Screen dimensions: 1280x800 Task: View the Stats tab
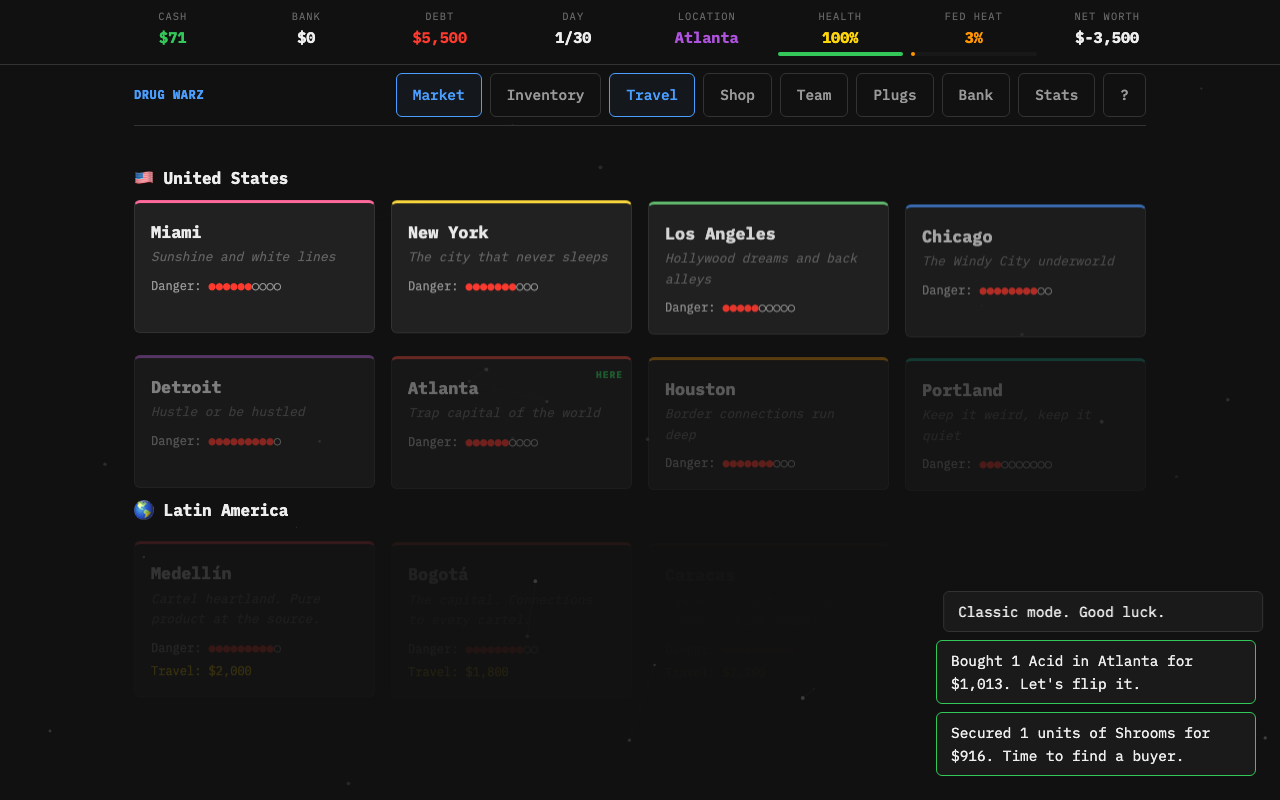[1056, 95]
